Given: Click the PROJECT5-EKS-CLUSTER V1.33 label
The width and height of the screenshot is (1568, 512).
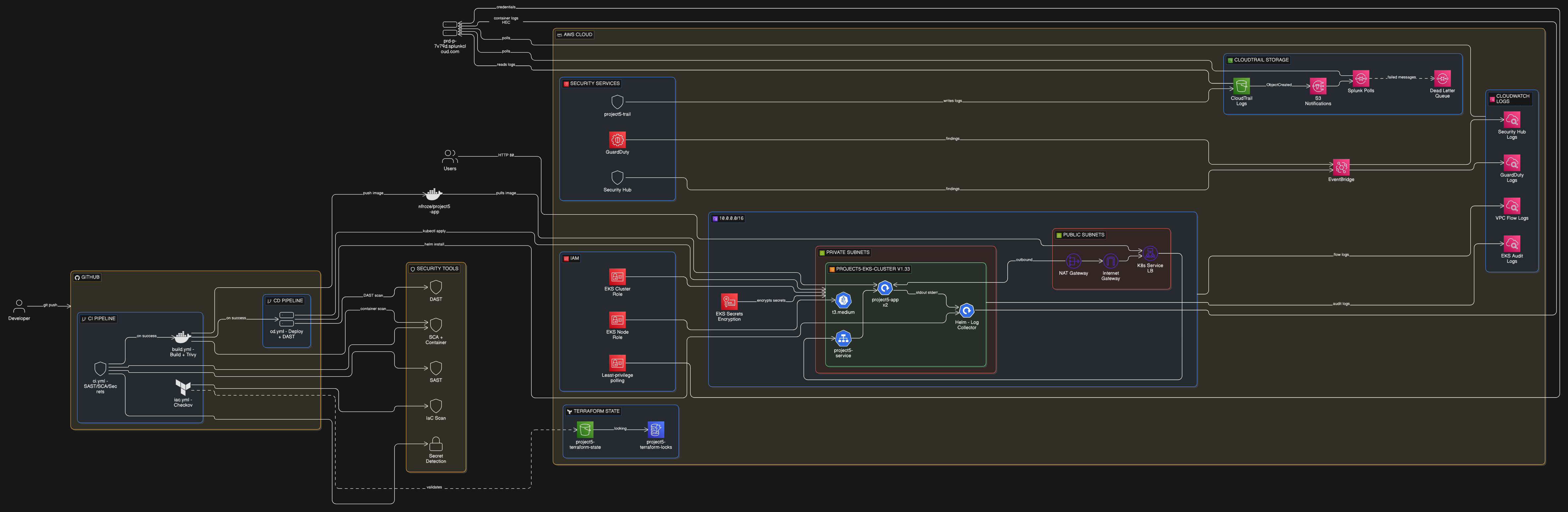Looking at the screenshot, I should 873,268.
